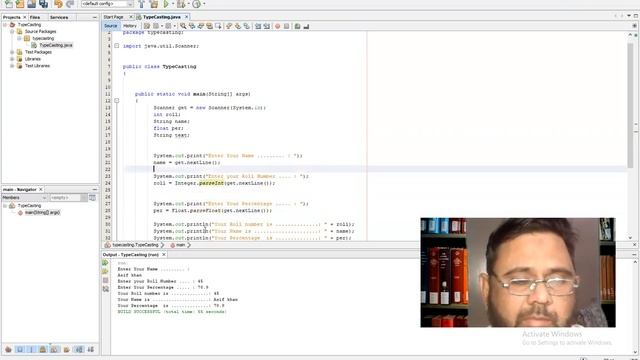Click the Save All toolbar icon
The height and width of the screenshot is (360, 640).
coord(43,4)
